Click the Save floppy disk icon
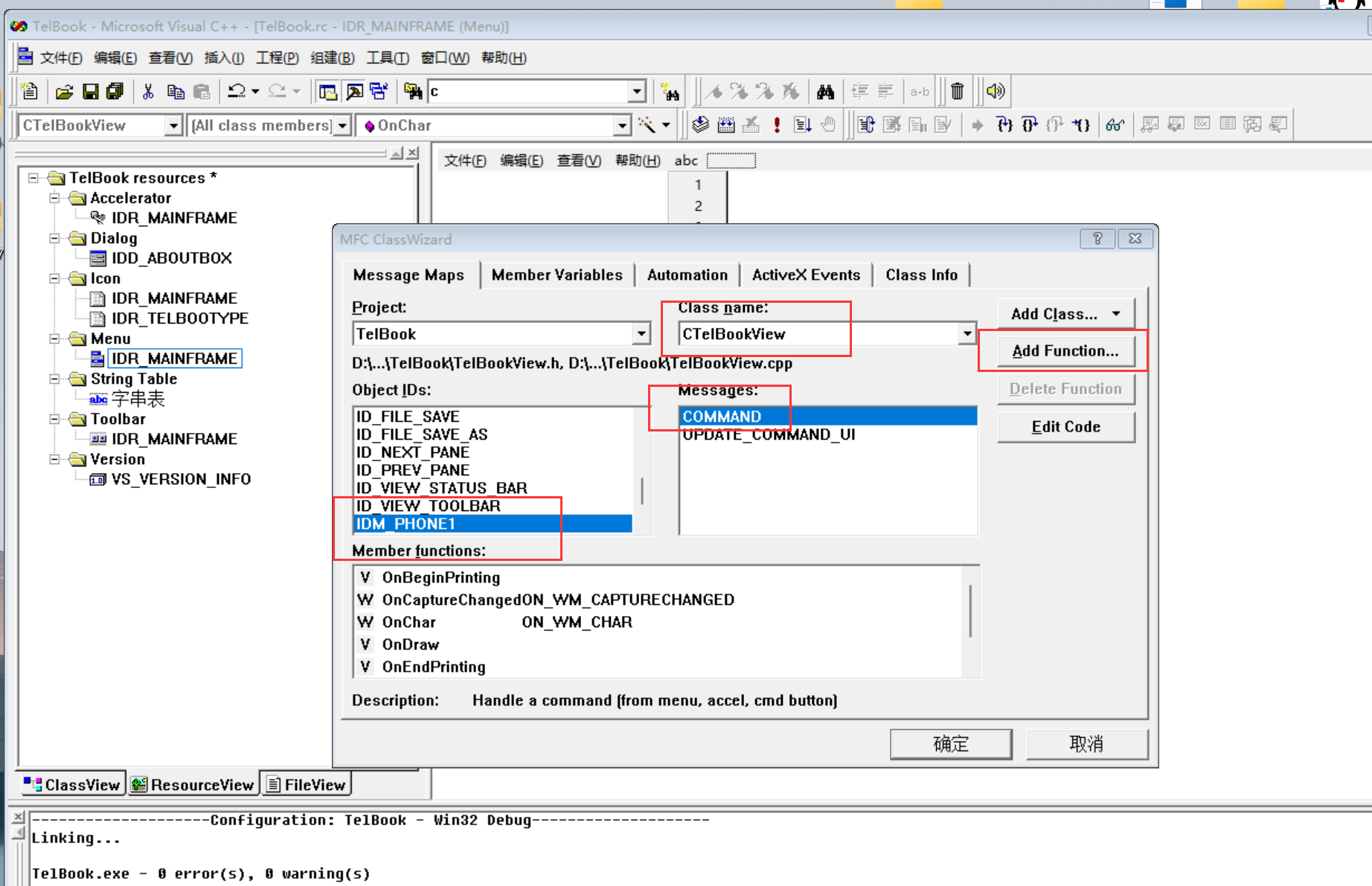Image resolution: width=1372 pixels, height=886 pixels. point(90,92)
